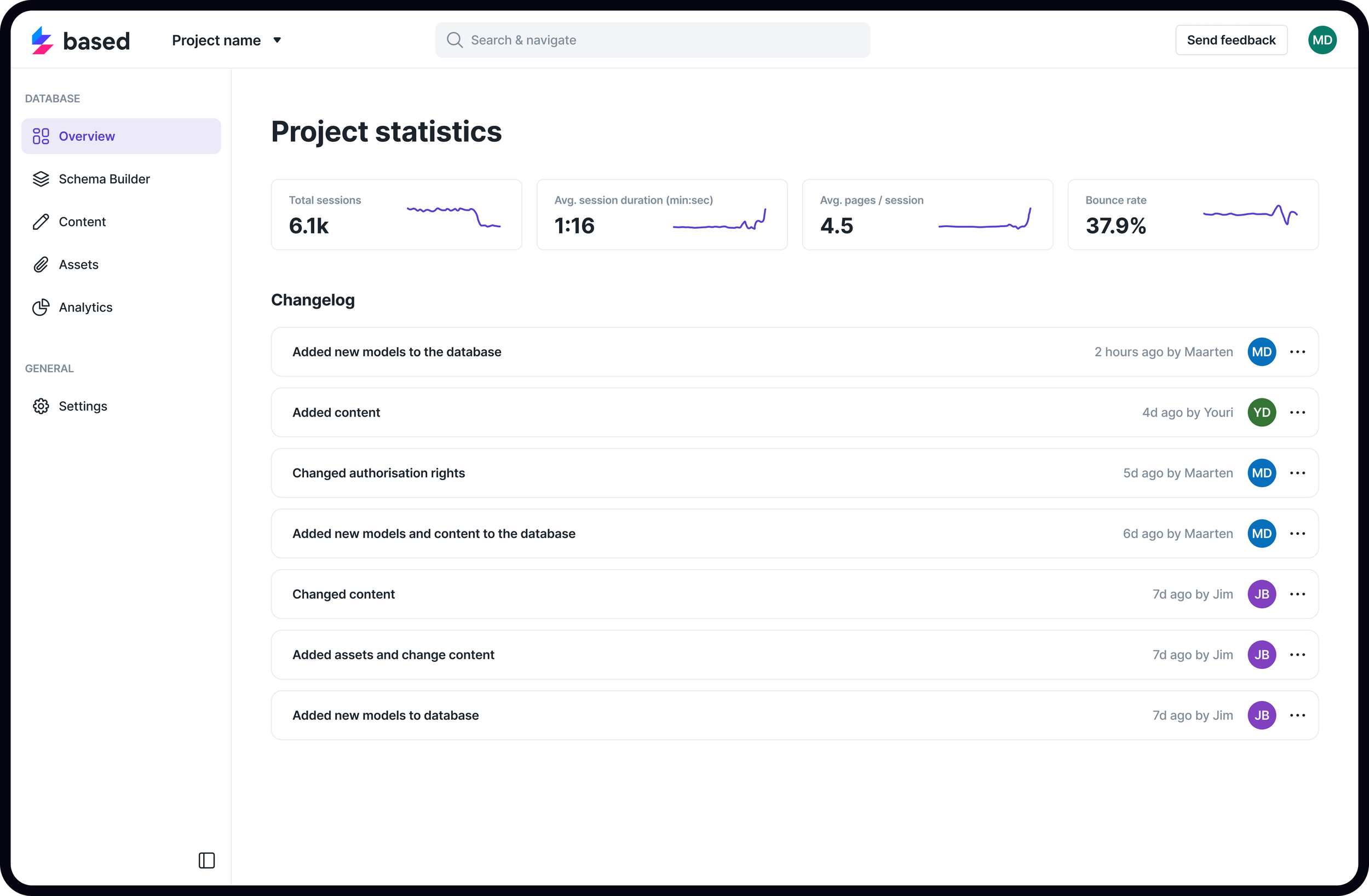Click the Bounce rate sparkline card
This screenshot has width=1369, height=896.
(x=1193, y=215)
